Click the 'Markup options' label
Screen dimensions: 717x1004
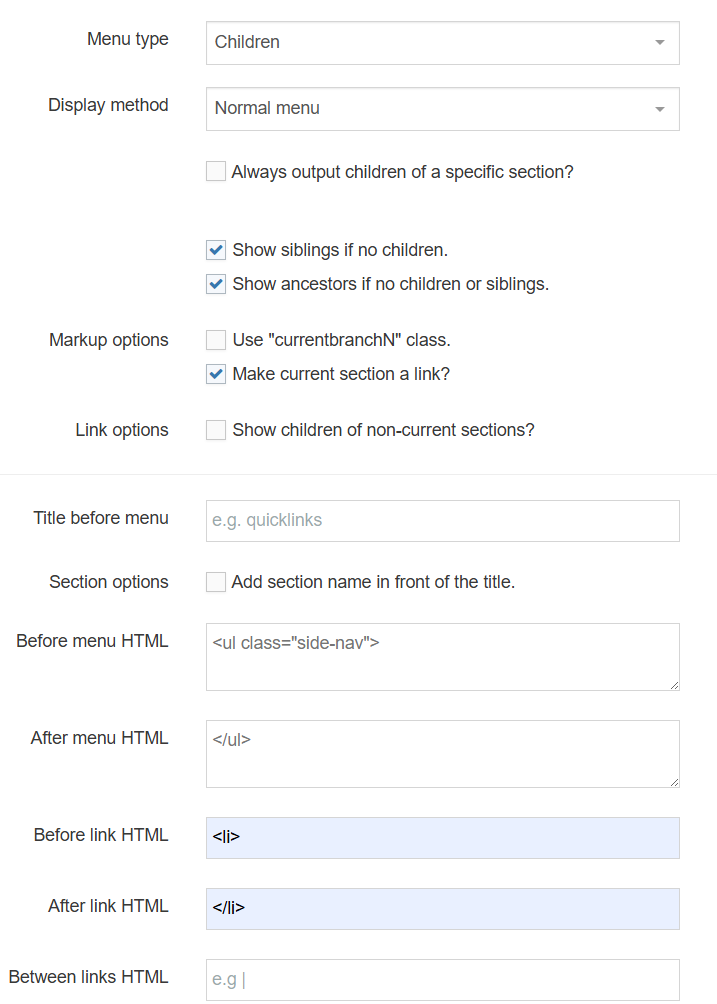click(x=108, y=339)
